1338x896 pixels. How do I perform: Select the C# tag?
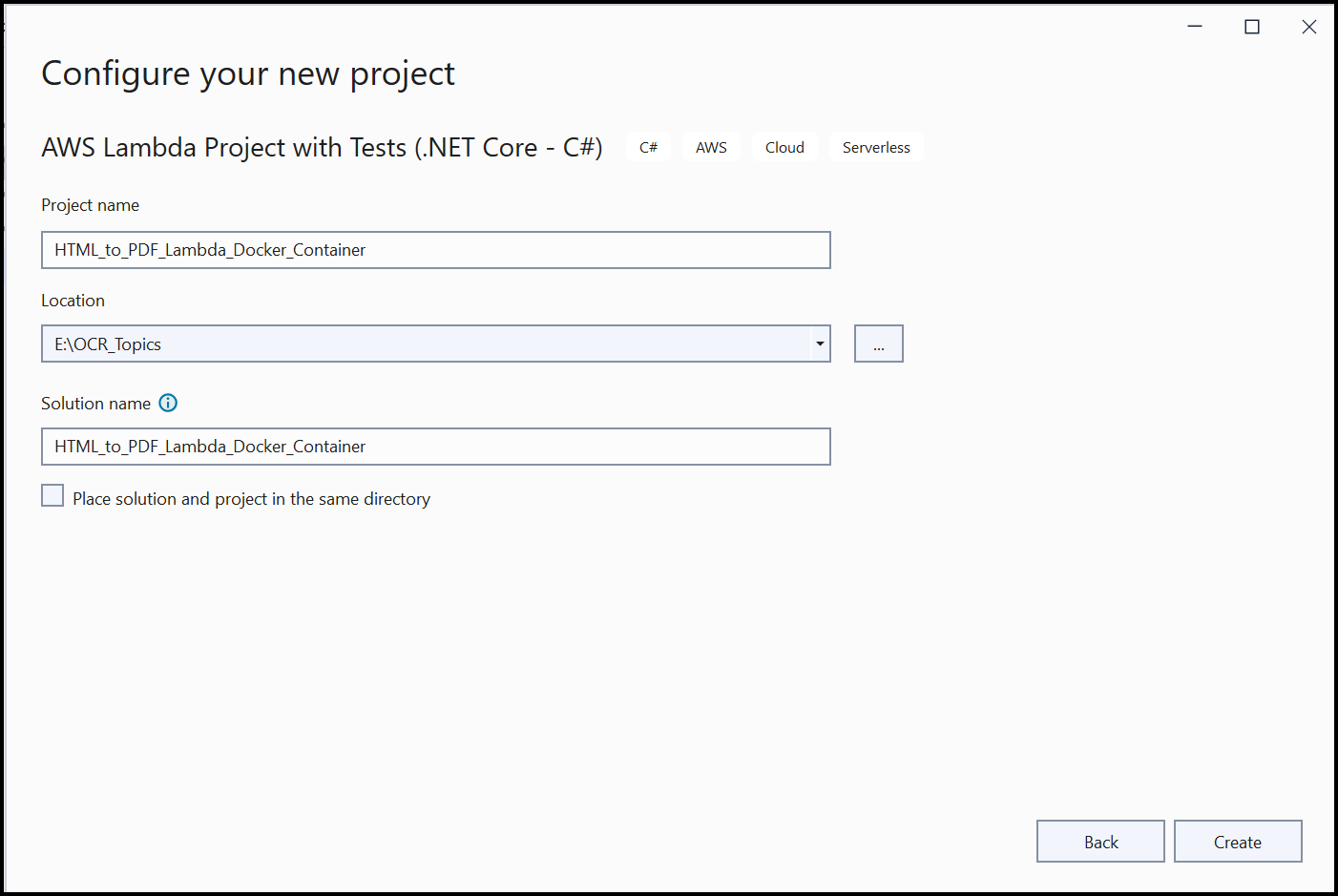(648, 147)
